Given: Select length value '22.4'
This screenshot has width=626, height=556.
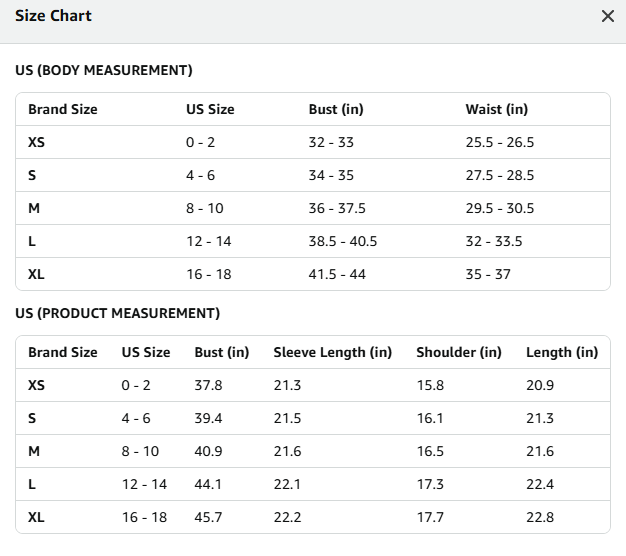Looking at the screenshot, I should click(x=540, y=484).
